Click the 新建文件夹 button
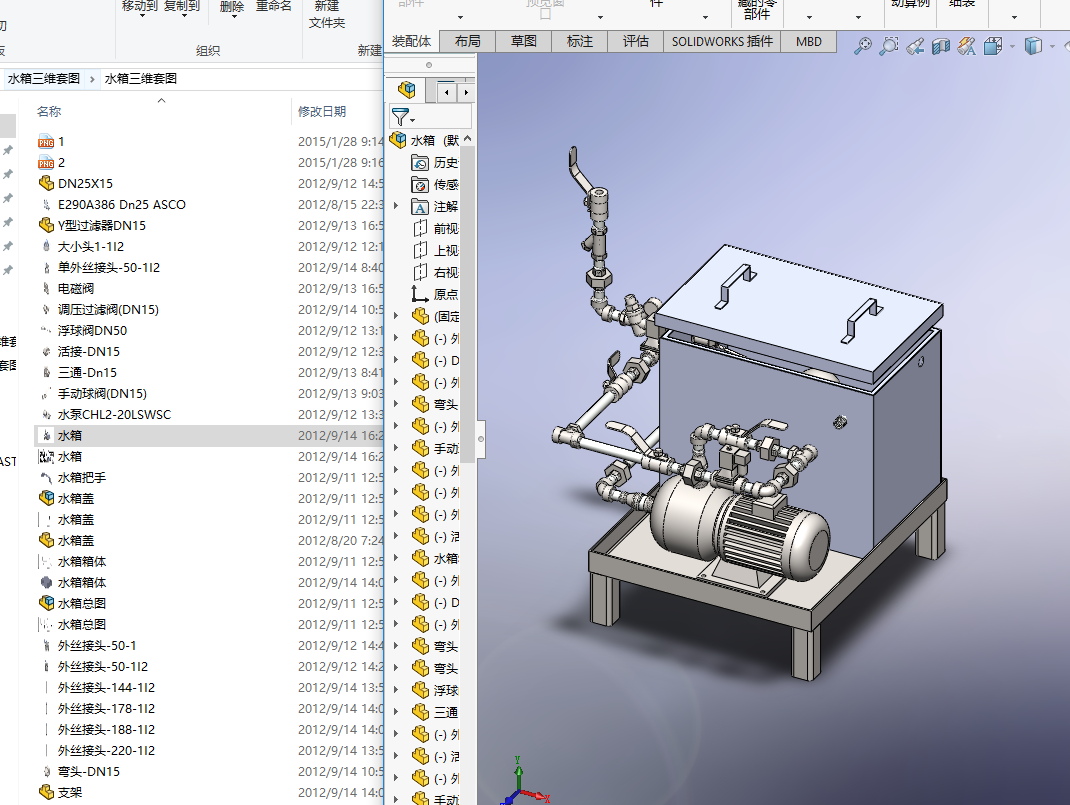Viewport: 1070px width, 805px height. pos(327,14)
